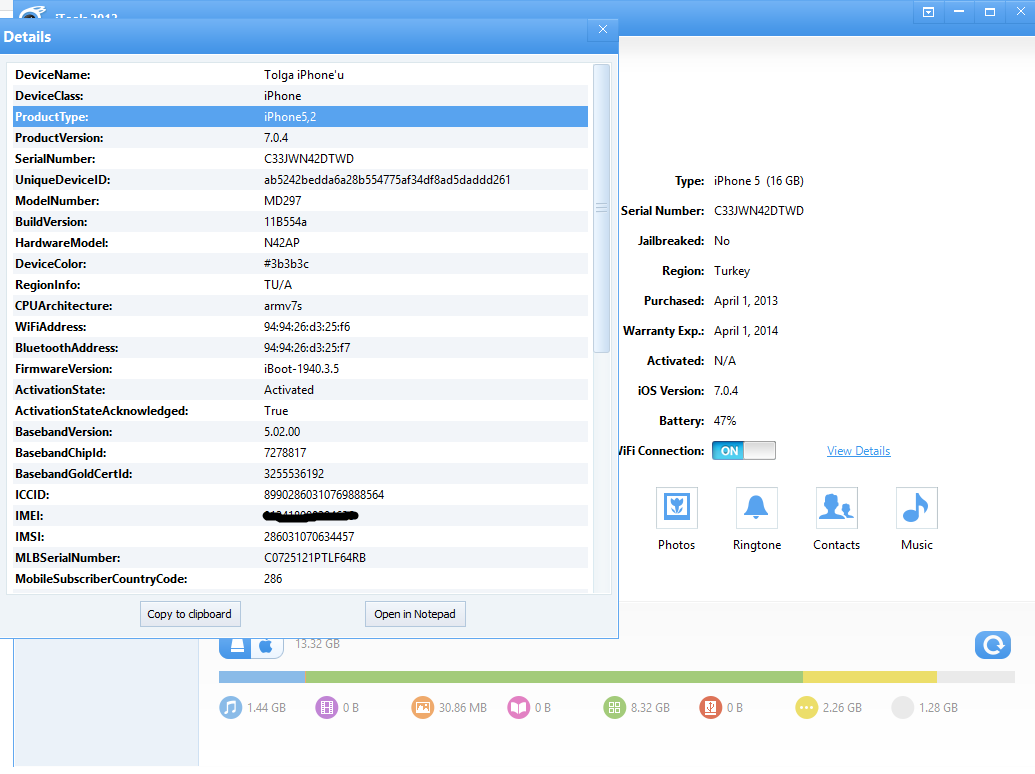Click the View Details link

pos(858,451)
